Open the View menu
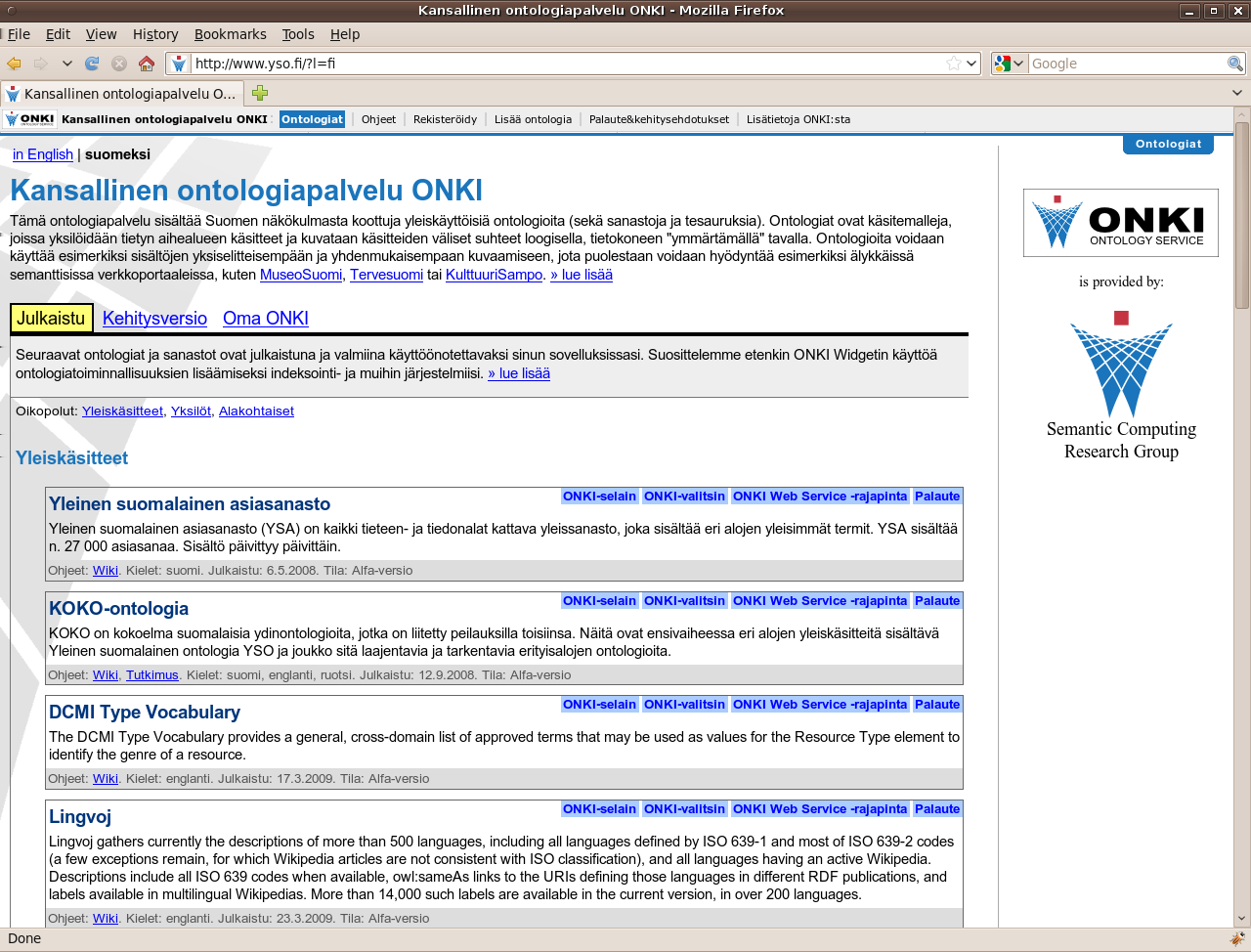1251x952 pixels. pyautogui.click(x=101, y=34)
